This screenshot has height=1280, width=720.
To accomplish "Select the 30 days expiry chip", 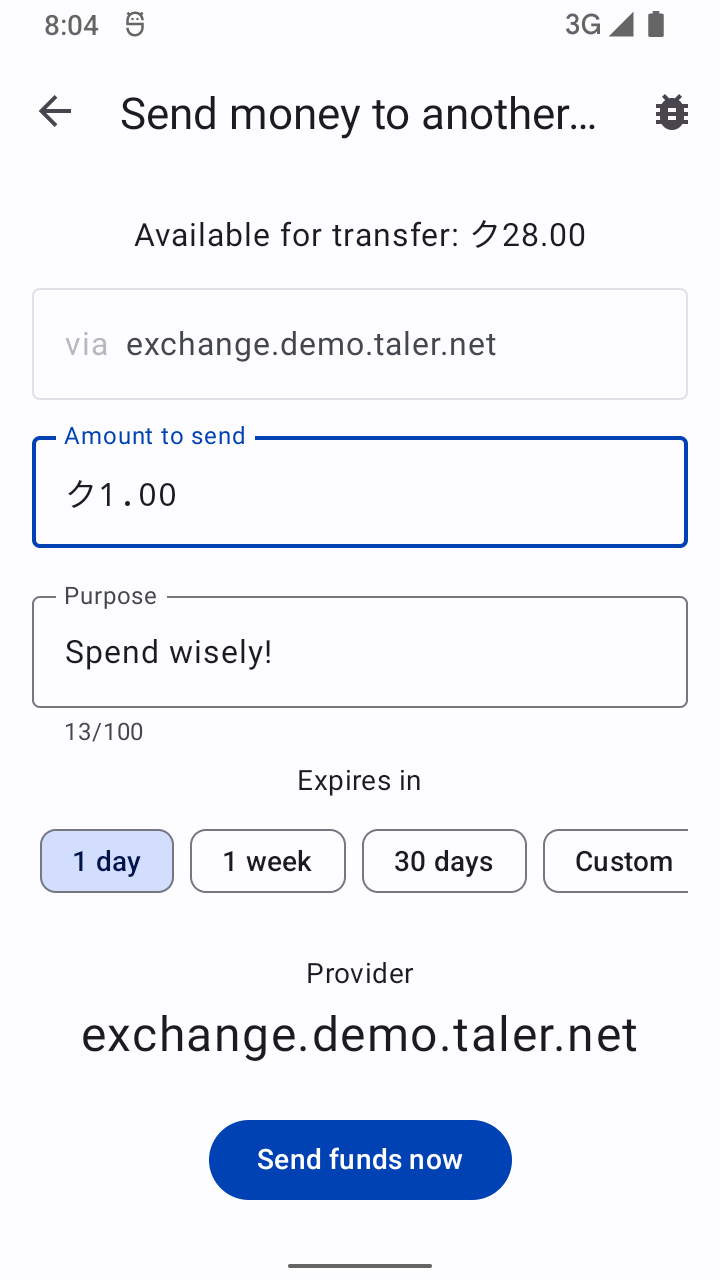I will (443, 861).
